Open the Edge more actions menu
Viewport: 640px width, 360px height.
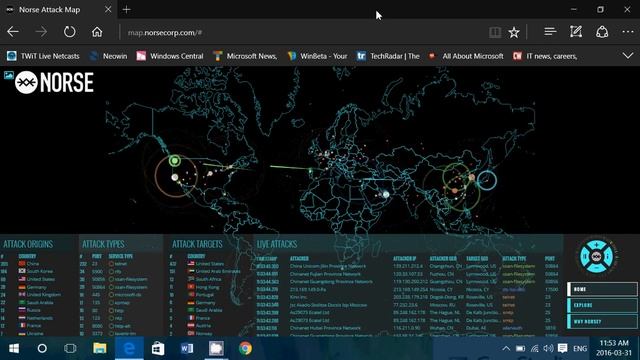(628, 32)
